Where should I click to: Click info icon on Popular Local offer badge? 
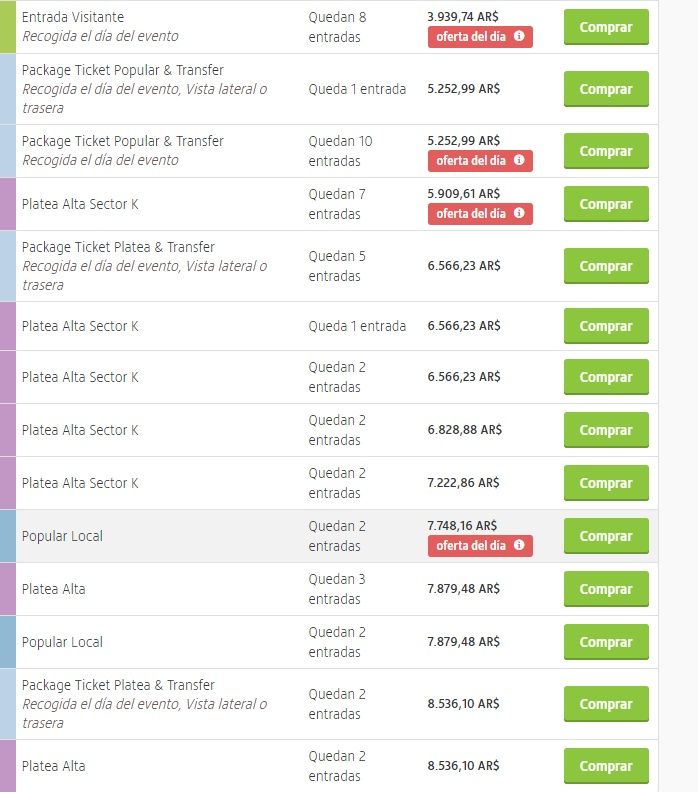519,546
